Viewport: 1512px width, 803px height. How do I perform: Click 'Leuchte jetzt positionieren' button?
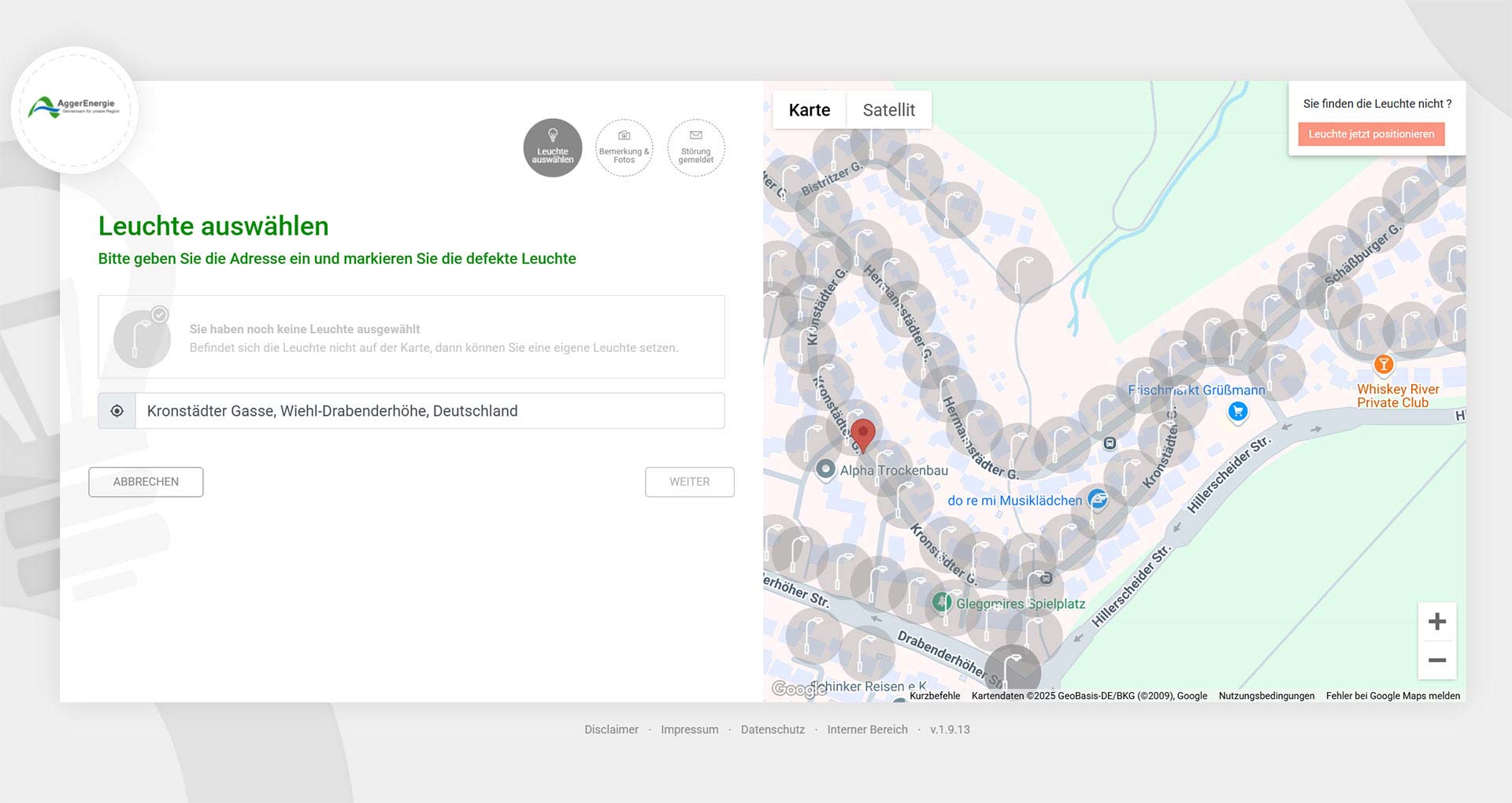(1371, 135)
